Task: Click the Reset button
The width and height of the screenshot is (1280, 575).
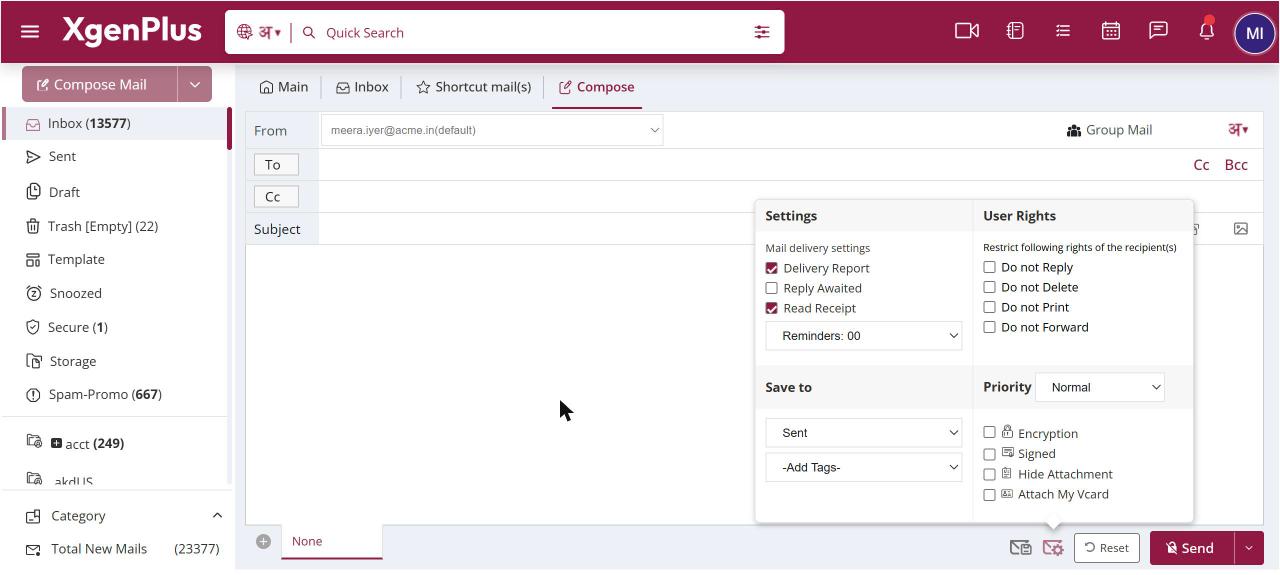Action: tap(1107, 548)
